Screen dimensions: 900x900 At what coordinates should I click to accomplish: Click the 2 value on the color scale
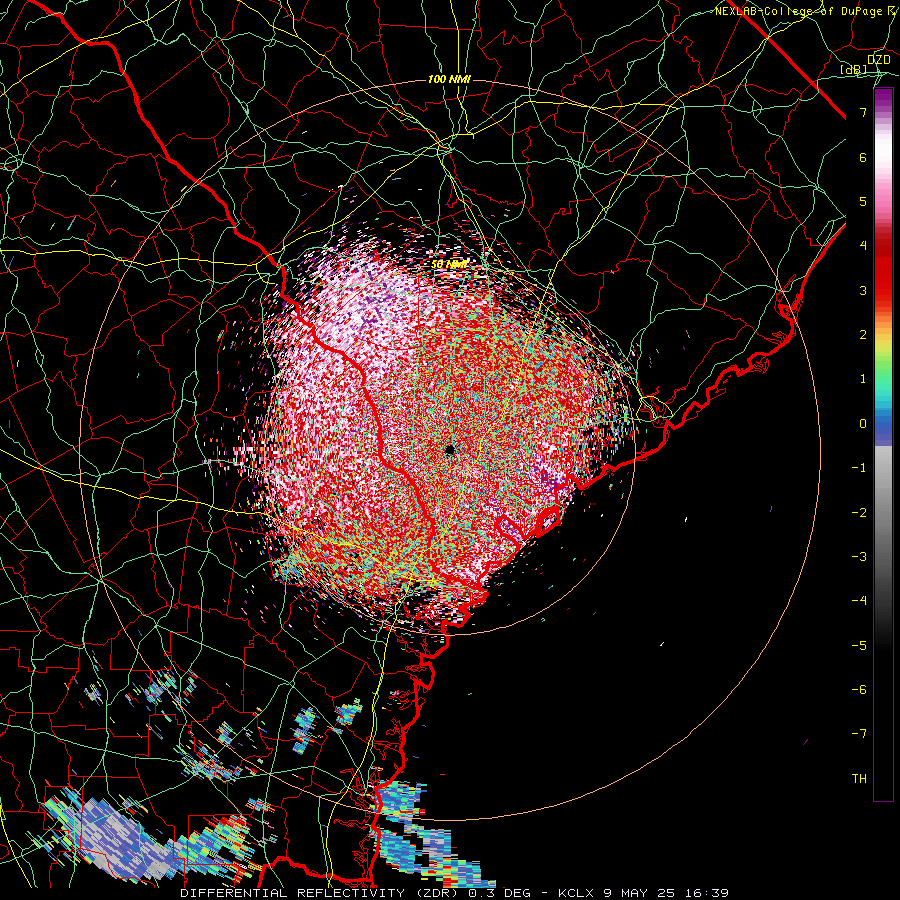863,335
